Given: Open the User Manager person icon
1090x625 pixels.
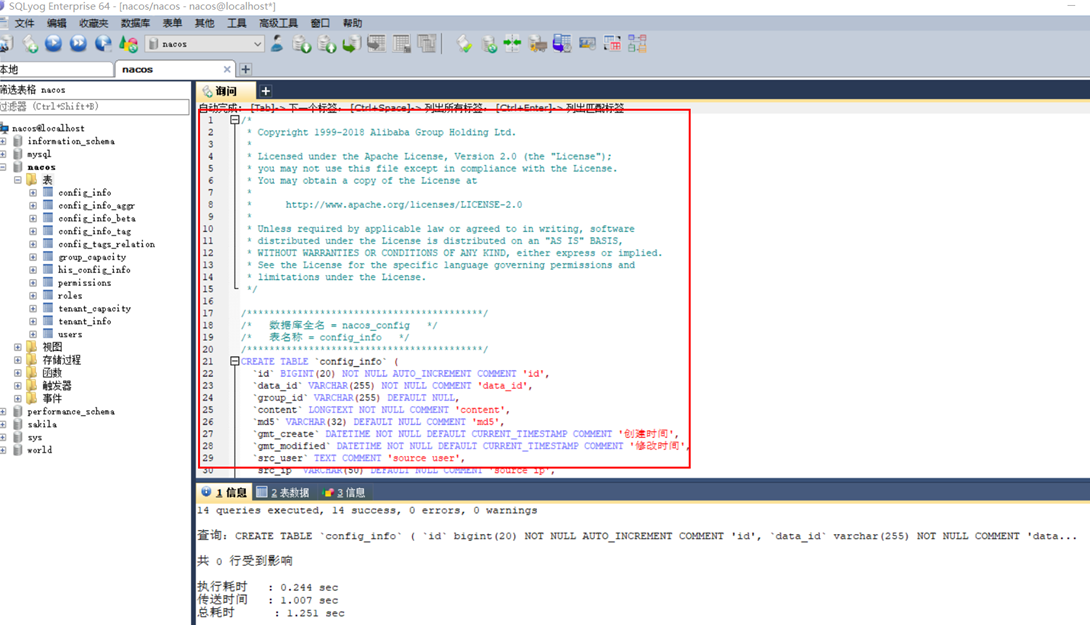Looking at the screenshot, I should 277,44.
